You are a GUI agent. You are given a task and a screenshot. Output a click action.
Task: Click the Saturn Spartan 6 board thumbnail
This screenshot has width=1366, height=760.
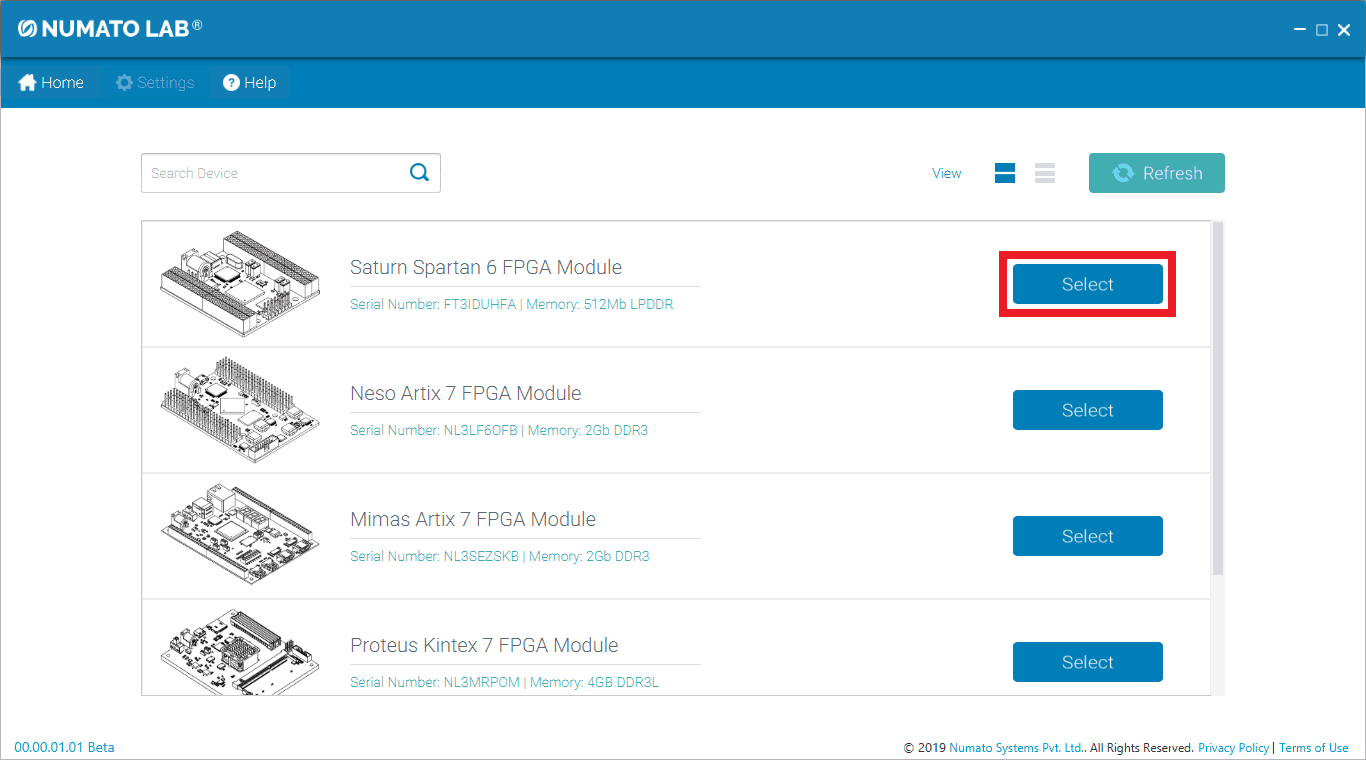240,284
